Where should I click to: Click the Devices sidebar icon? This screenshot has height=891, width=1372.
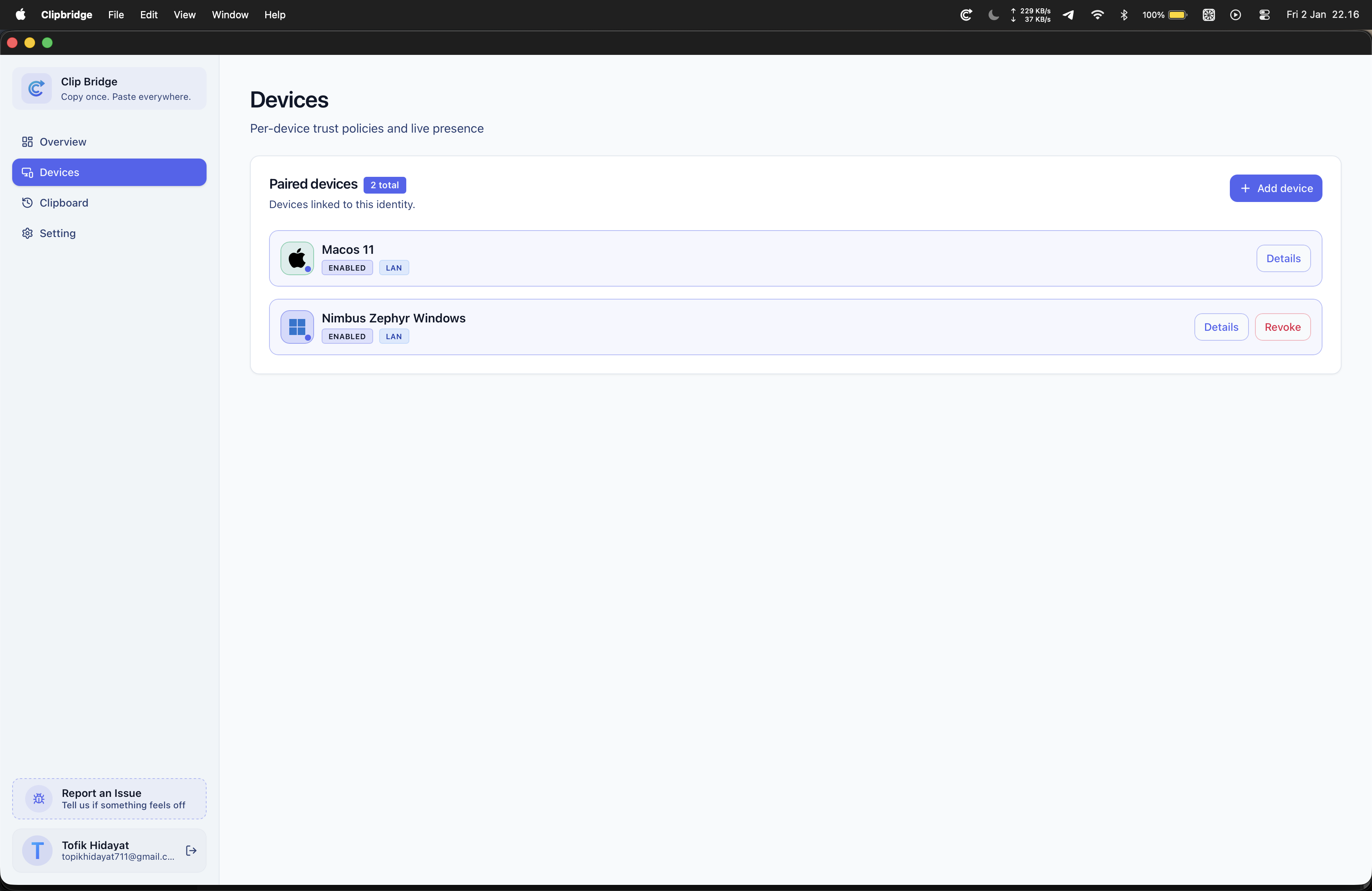point(28,172)
